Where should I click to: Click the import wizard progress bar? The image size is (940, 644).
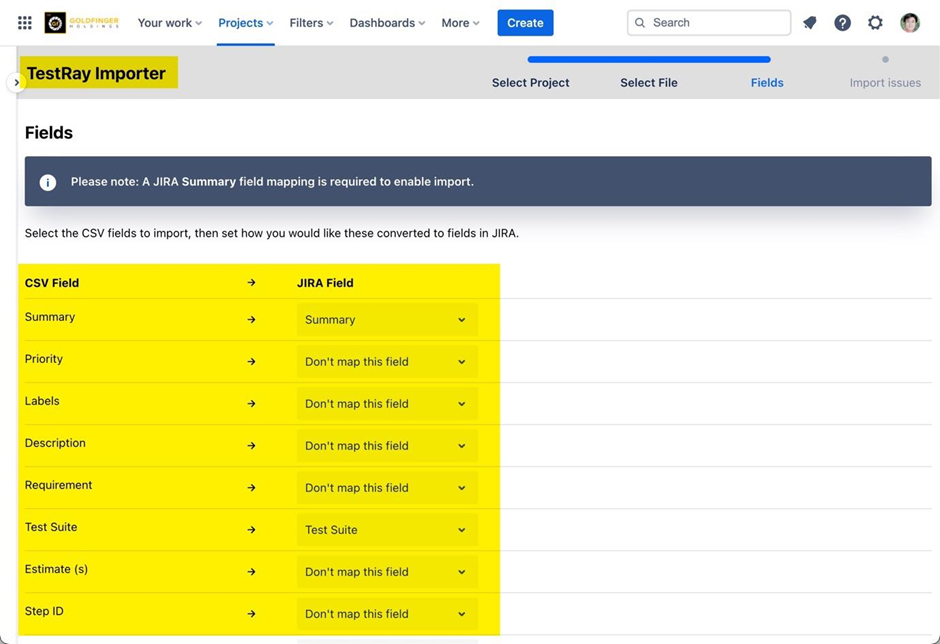(649, 60)
